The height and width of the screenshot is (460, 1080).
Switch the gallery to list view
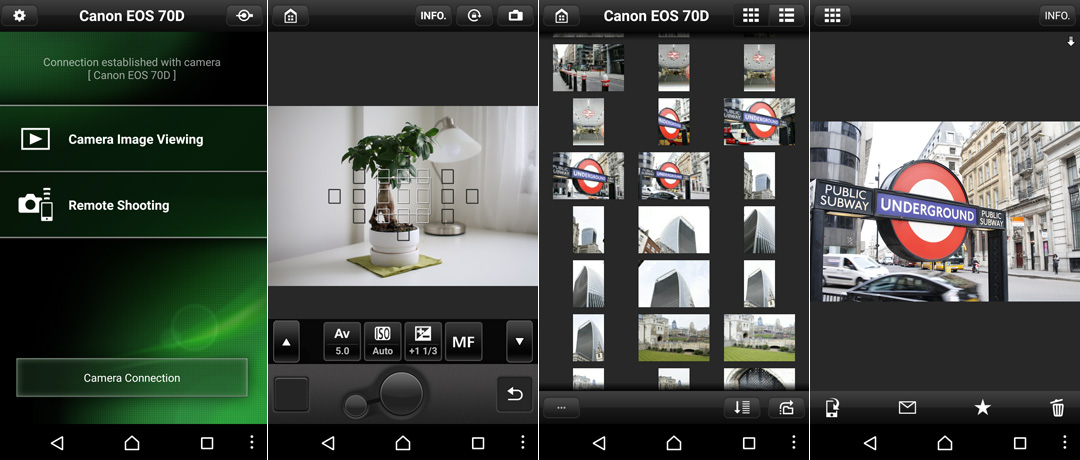coord(787,16)
